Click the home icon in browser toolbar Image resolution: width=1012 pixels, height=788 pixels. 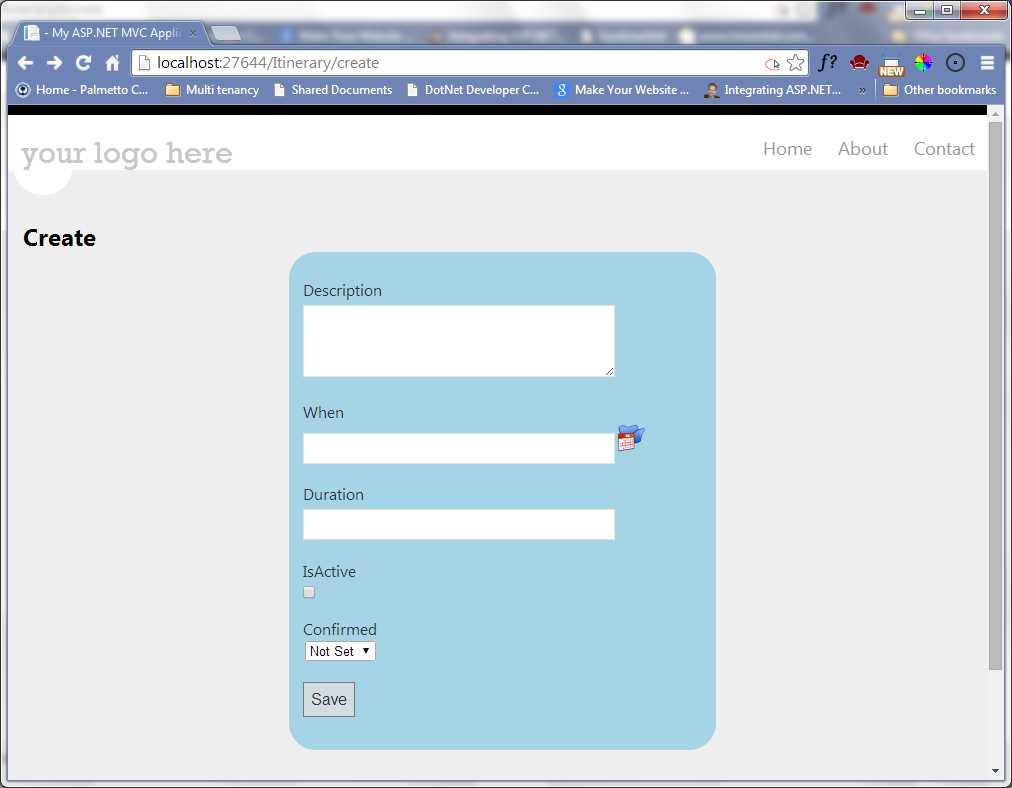111,62
